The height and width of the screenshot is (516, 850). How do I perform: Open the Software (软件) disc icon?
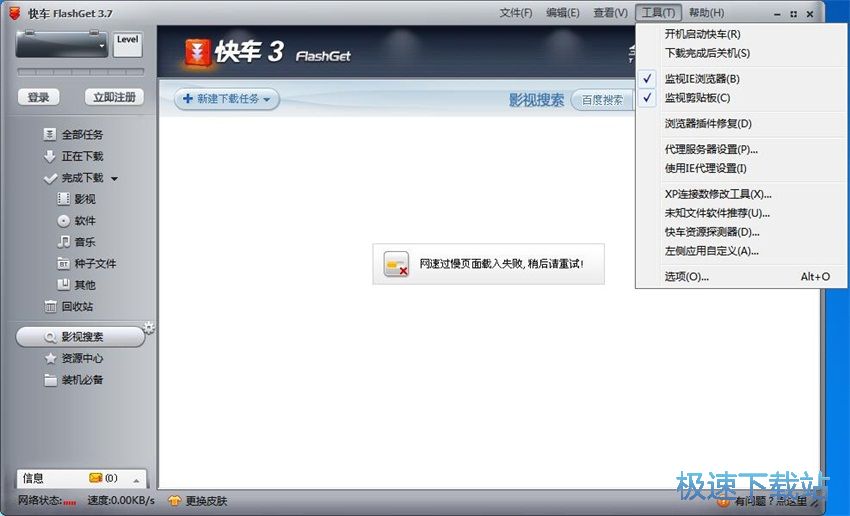63,221
